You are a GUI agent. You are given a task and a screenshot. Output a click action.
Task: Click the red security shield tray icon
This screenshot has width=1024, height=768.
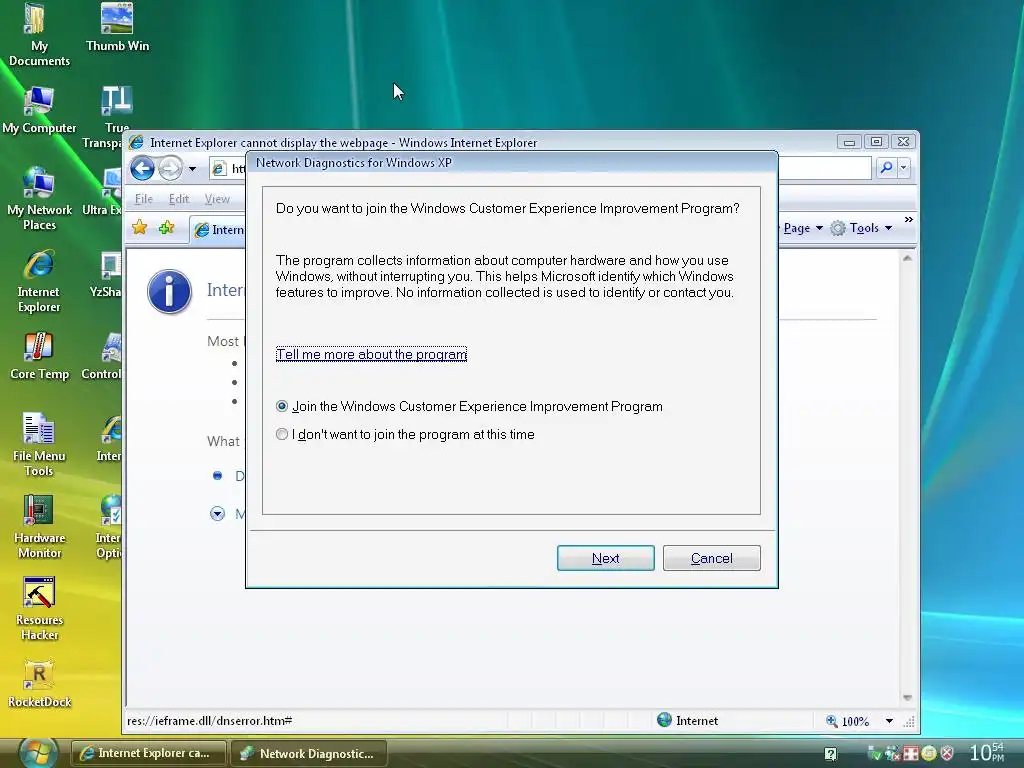(947, 753)
